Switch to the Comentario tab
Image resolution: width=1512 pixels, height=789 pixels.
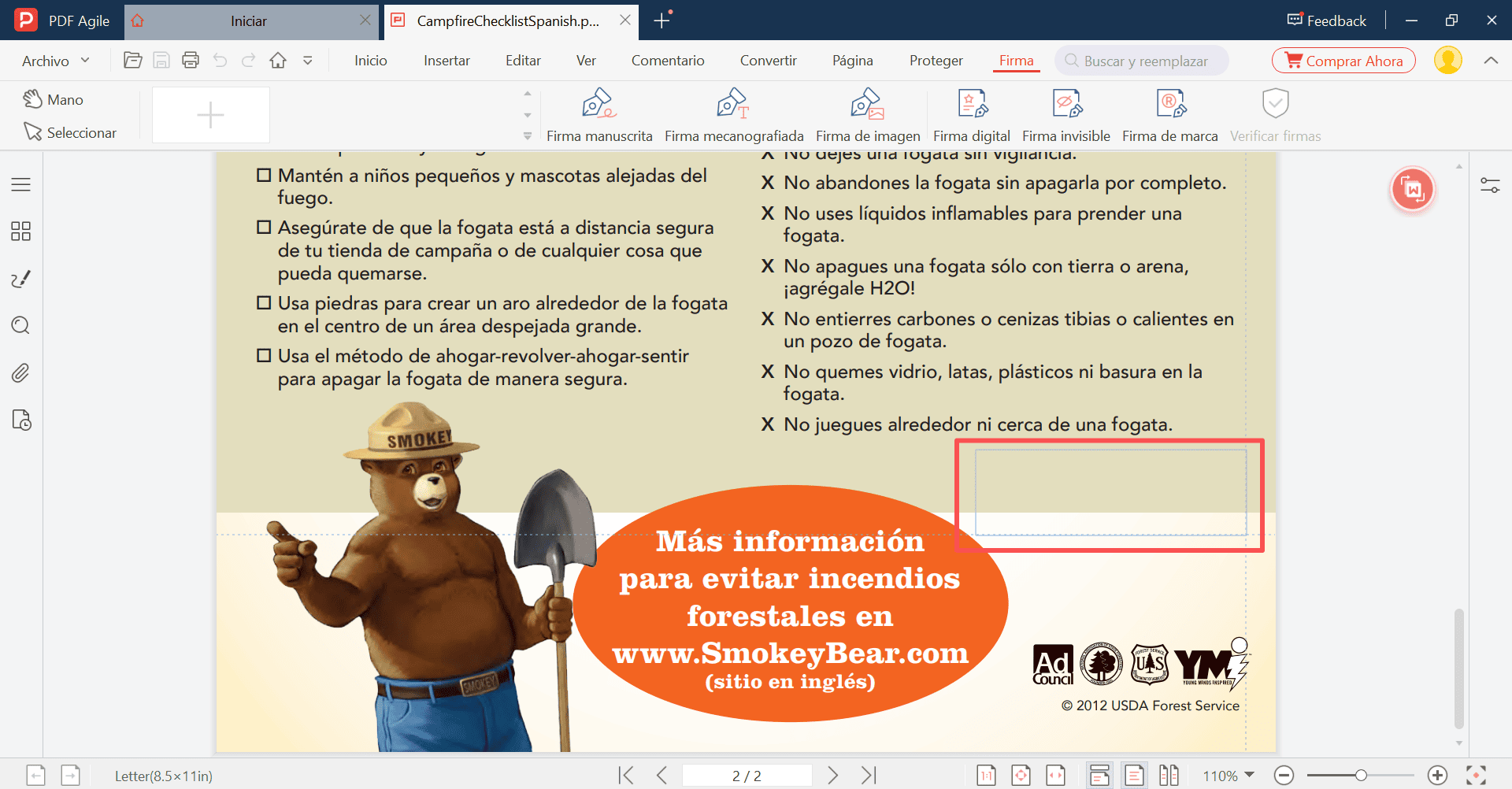[x=667, y=60]
